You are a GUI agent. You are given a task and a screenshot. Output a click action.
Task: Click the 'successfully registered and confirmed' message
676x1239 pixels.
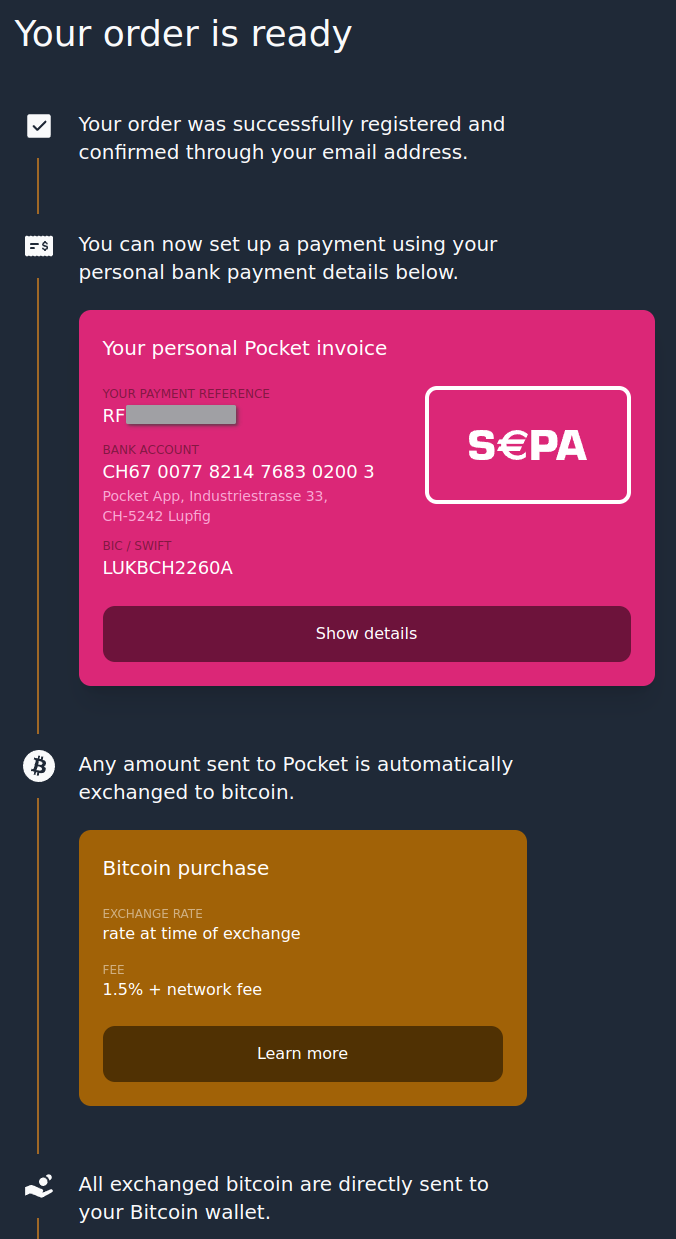[292, 139]
